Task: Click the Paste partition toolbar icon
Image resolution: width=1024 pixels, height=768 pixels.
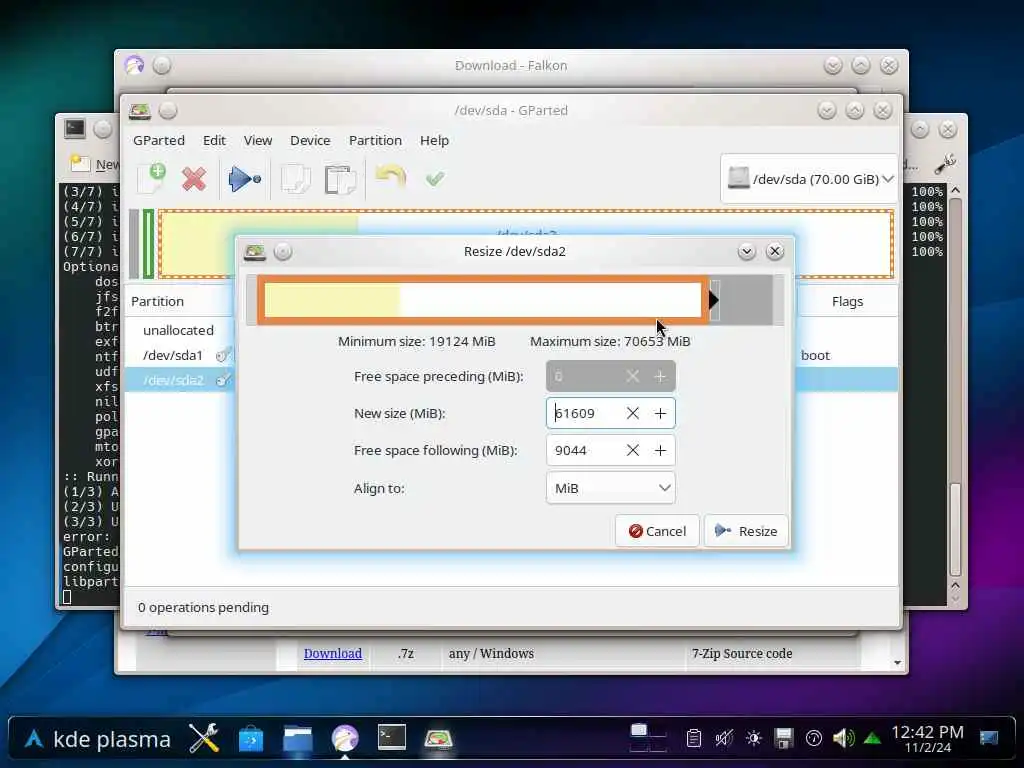Action: click(340, 180)
